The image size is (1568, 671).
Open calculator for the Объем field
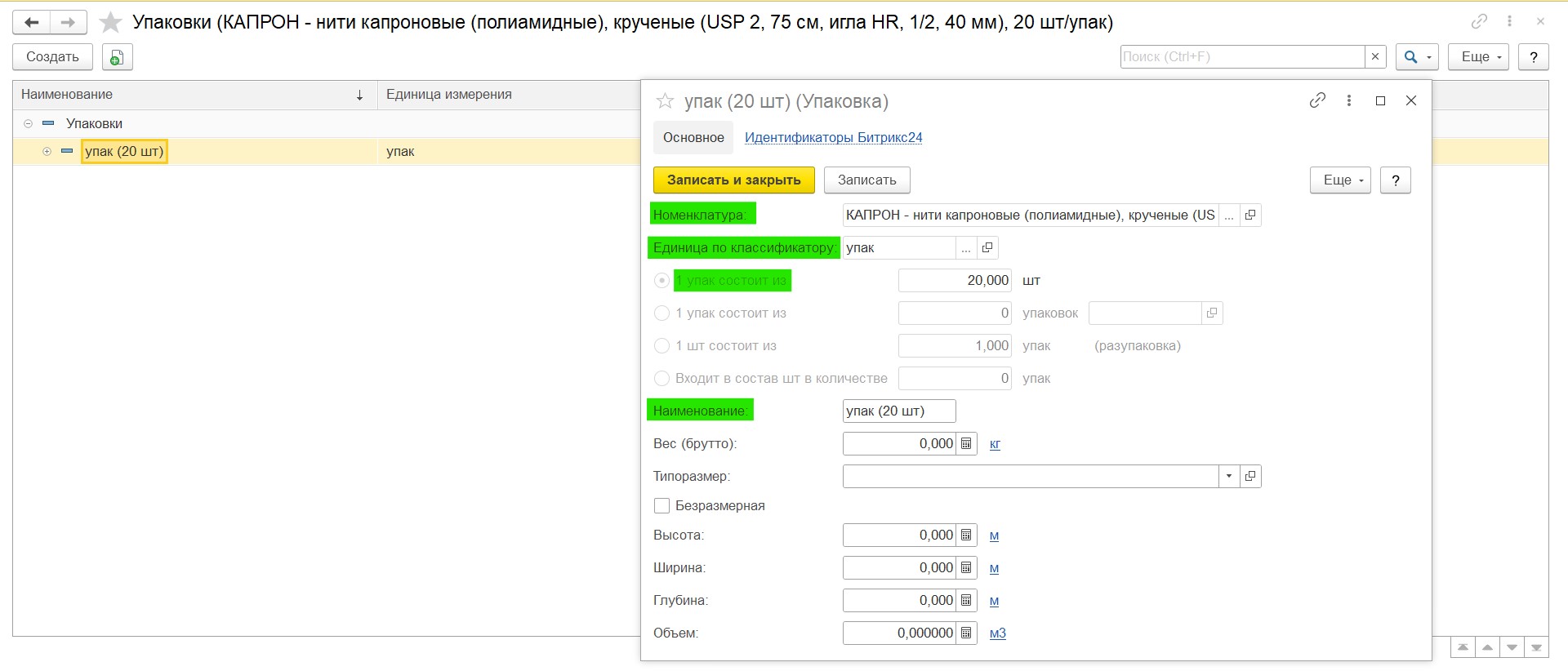click(966, 633)
